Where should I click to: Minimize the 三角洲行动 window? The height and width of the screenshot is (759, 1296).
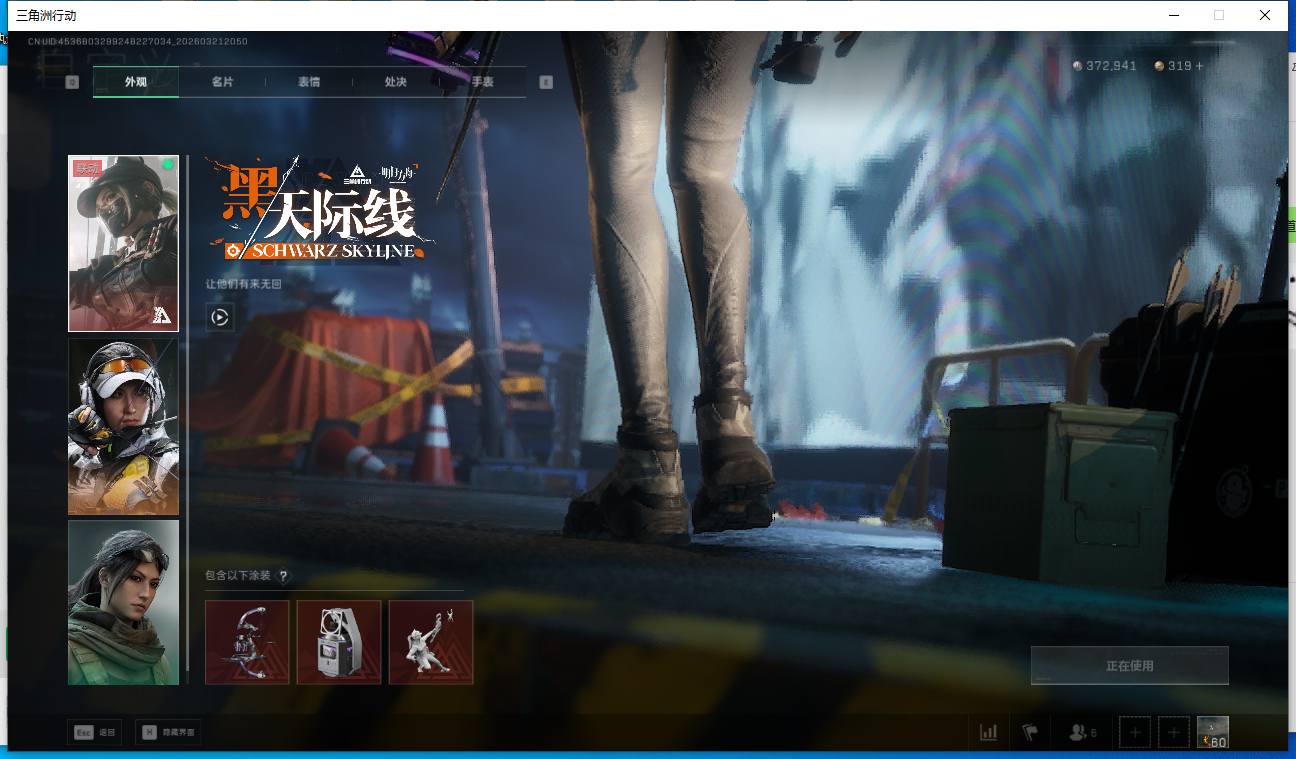point(1173,15)
